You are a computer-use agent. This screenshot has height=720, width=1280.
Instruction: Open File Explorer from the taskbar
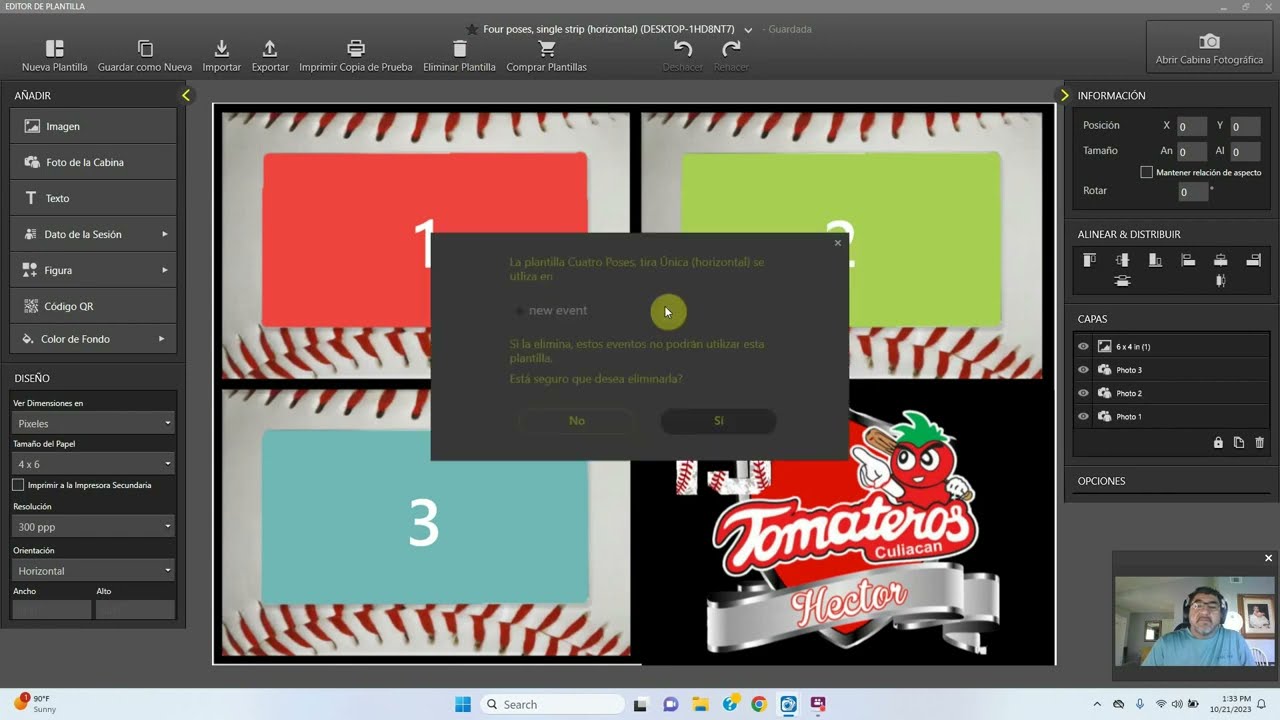coord(700,704)
